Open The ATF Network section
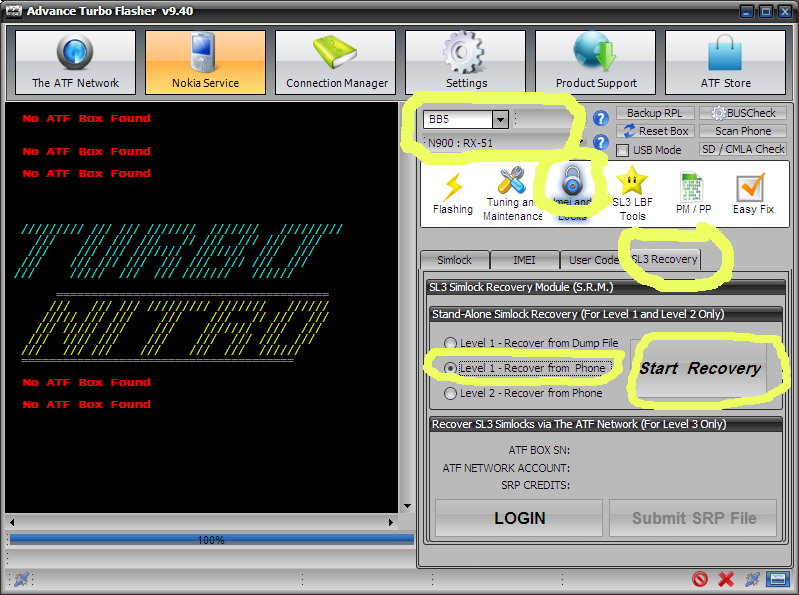Image resolution: width=799 pixels, height=595 pixels. tap(75, 62)
